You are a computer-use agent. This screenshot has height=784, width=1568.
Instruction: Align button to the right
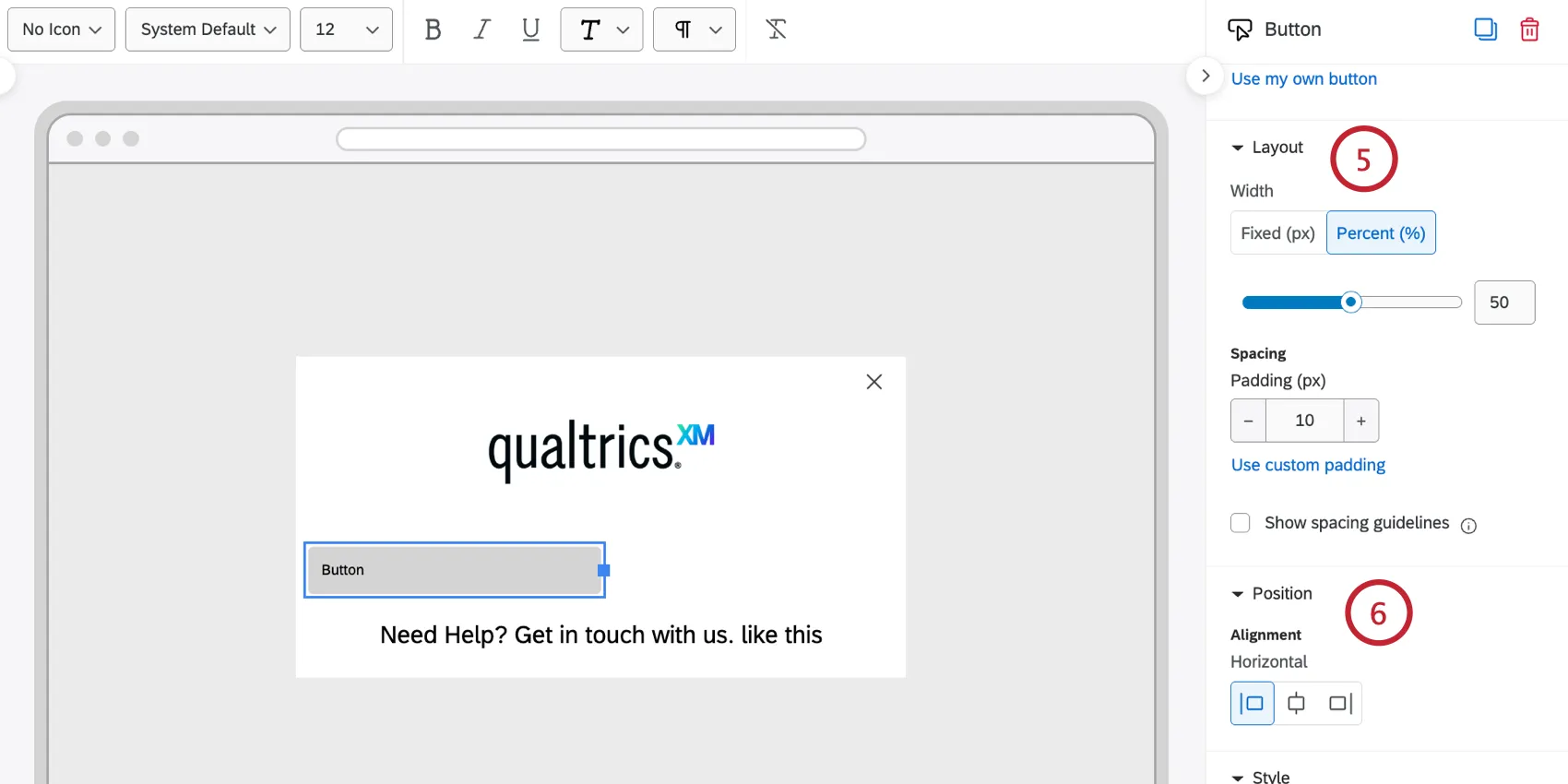pos(1340,704)
